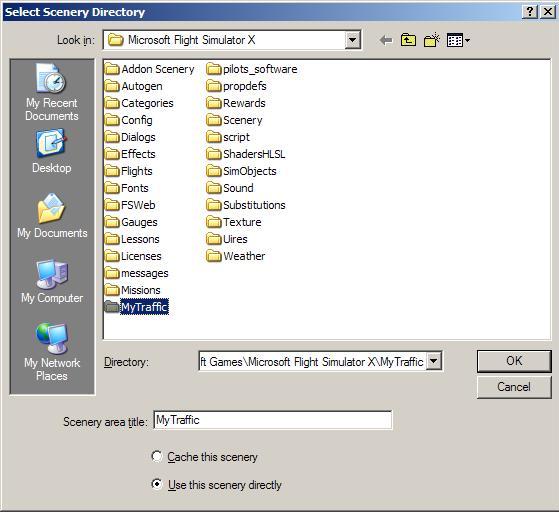Select the Weather folder
The height and width of the screenshot is (512, 559).
click(x=236, y=256)
